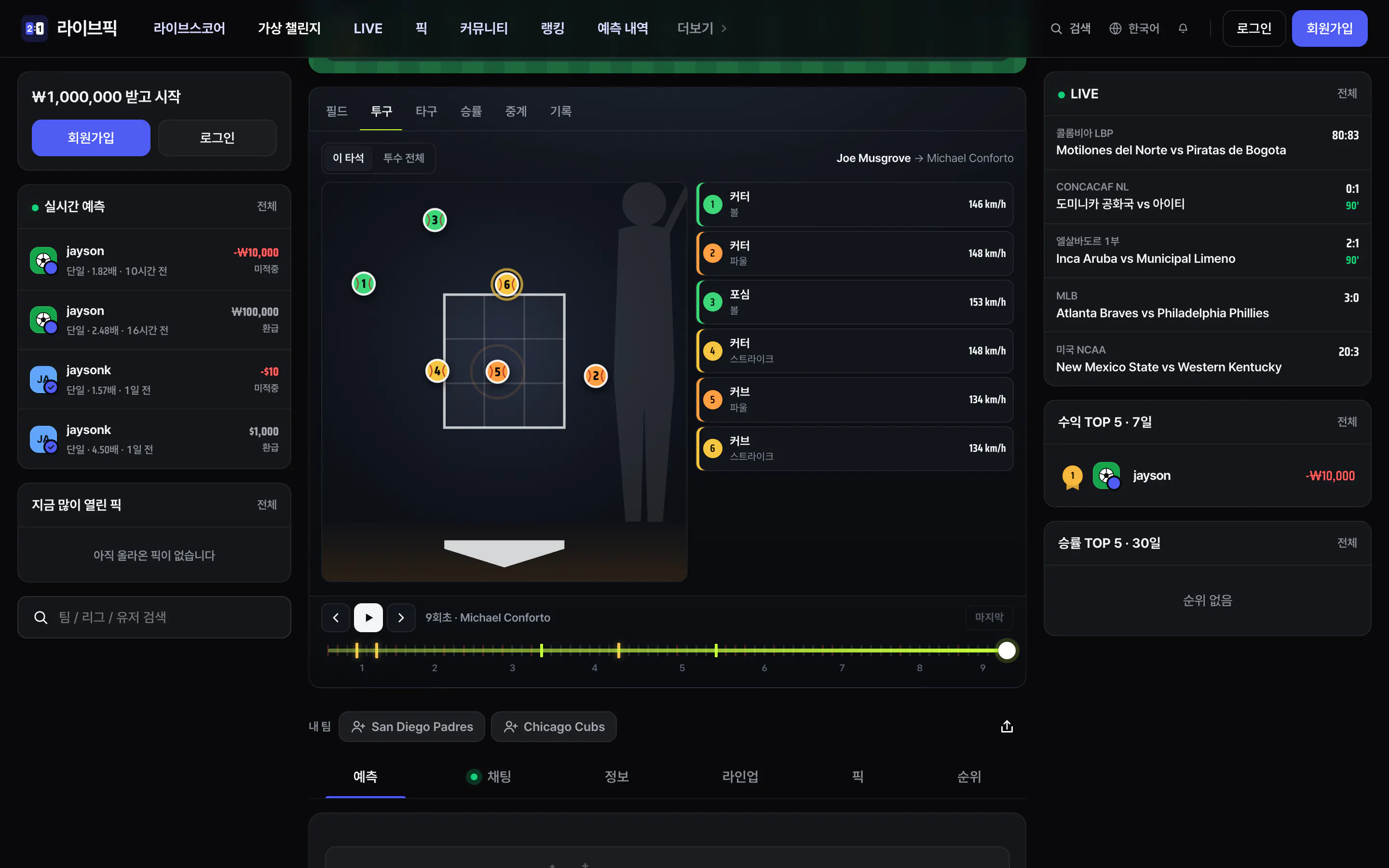Toggle to 투수 전체 view
Image resolution: width=1389 pixels, height=868 pixels.
pyautogui.click(x=404, y=158)
